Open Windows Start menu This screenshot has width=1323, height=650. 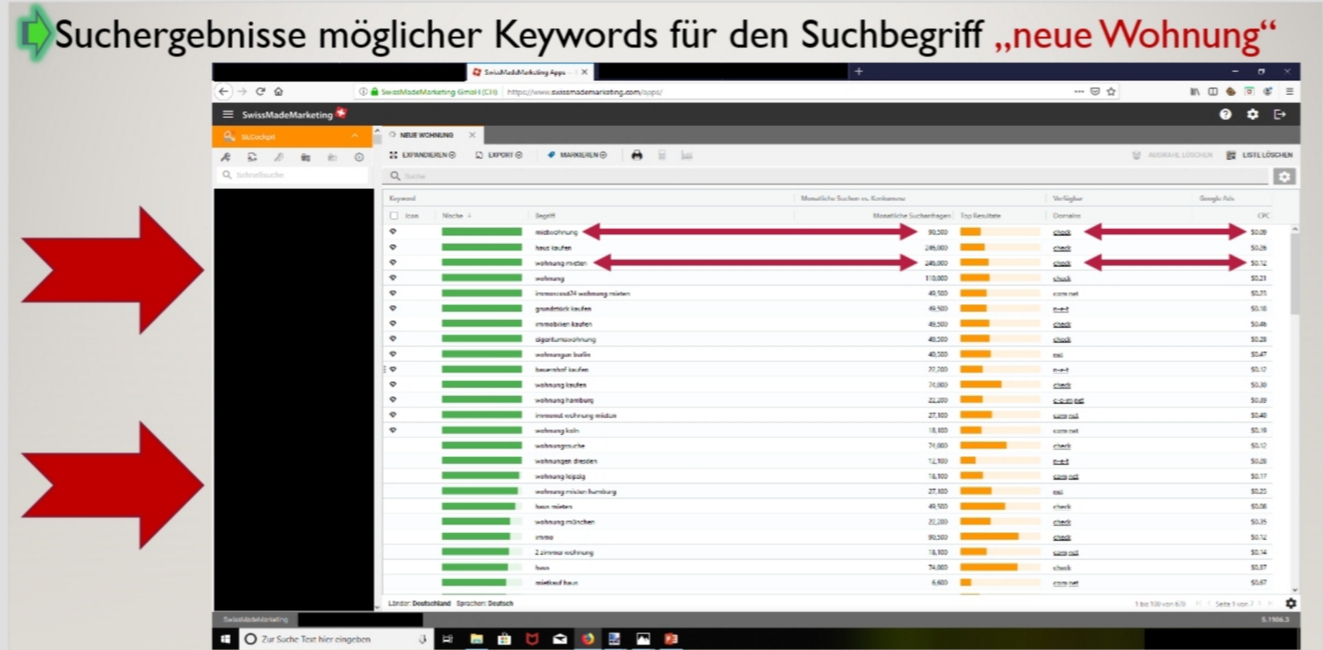225,639
